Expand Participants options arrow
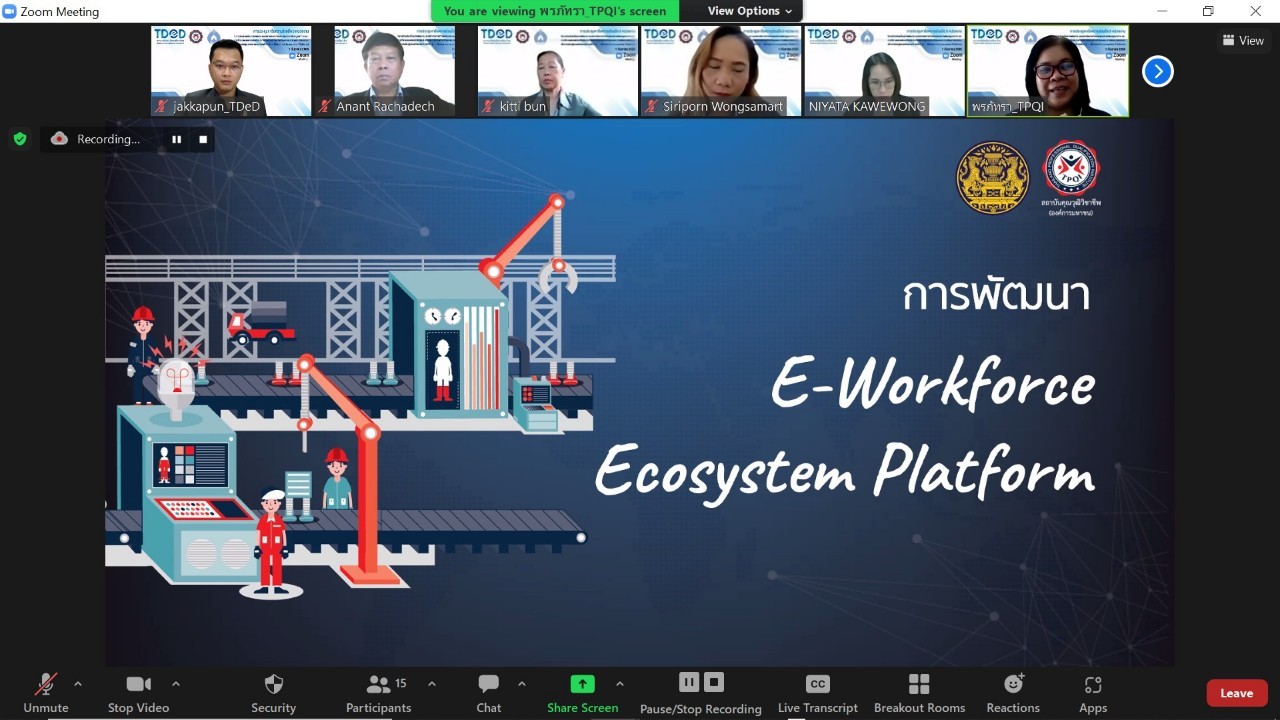 point(432,684)
